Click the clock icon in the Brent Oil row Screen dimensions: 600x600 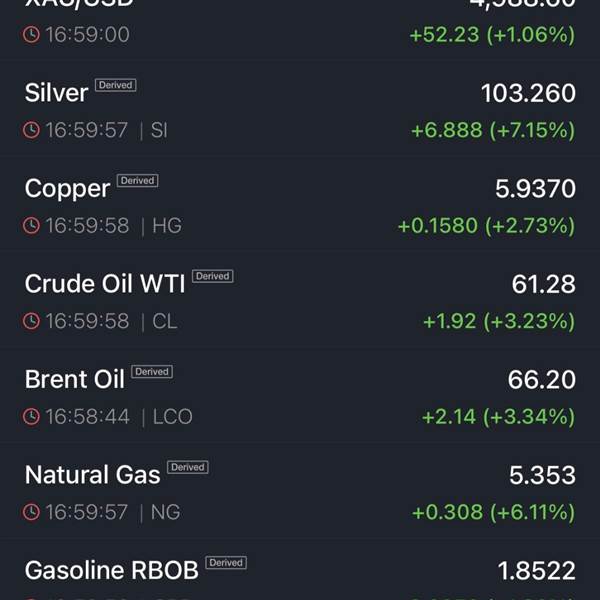tap(31, 416)
